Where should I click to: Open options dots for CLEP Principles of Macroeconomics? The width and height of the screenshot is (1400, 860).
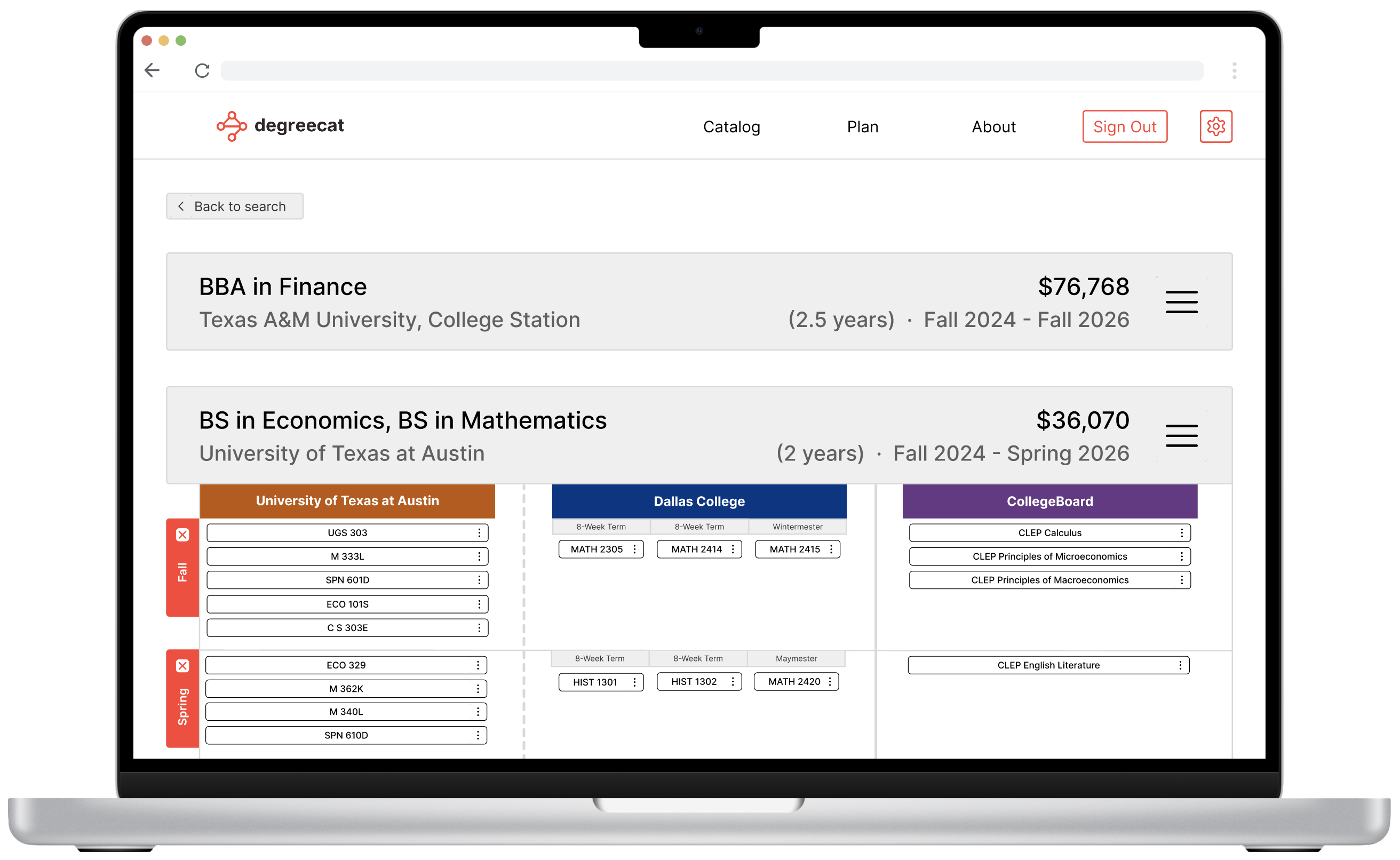coord(1182,579)
